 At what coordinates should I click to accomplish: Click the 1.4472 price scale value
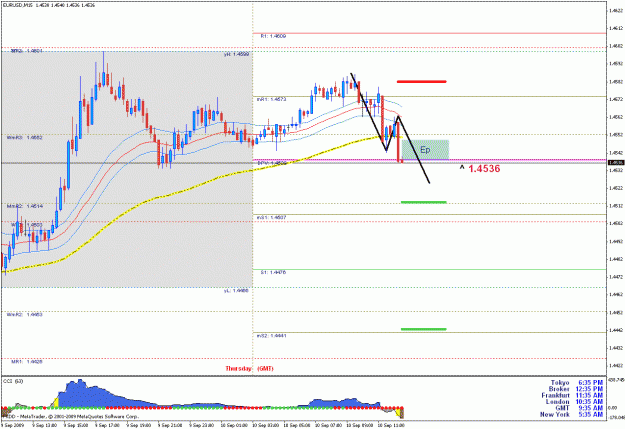(616, 276)
